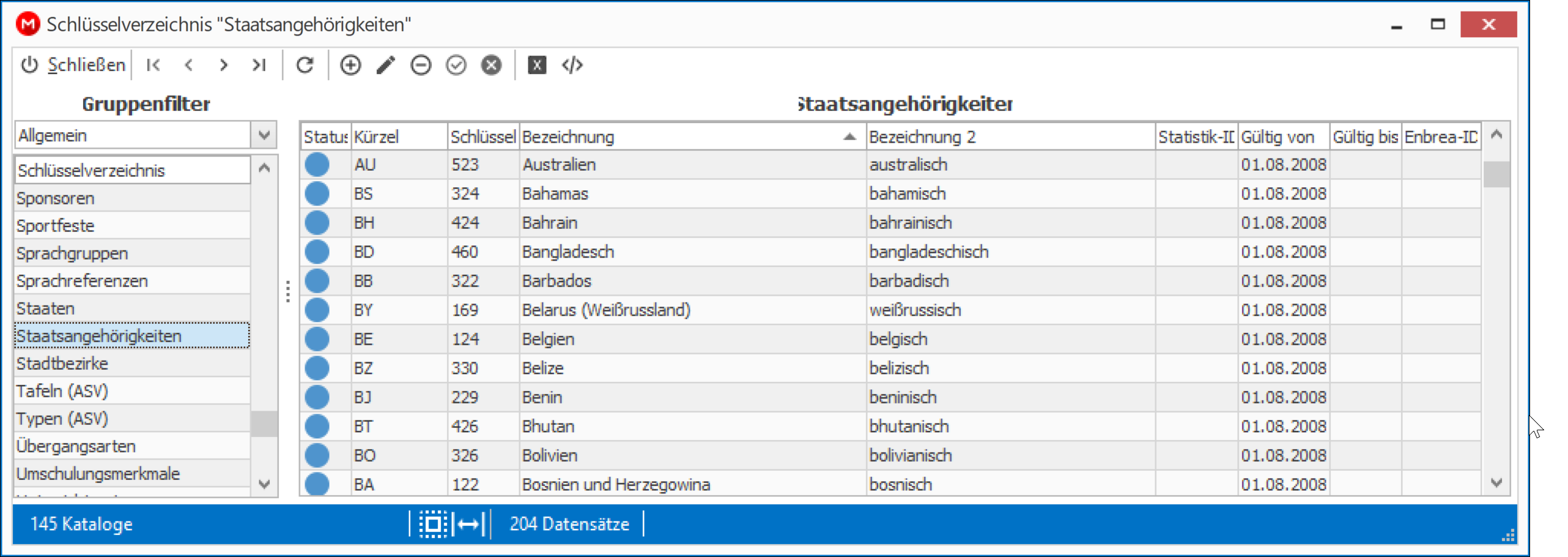Select the Bahrain cell

click(x=692, y=223)
